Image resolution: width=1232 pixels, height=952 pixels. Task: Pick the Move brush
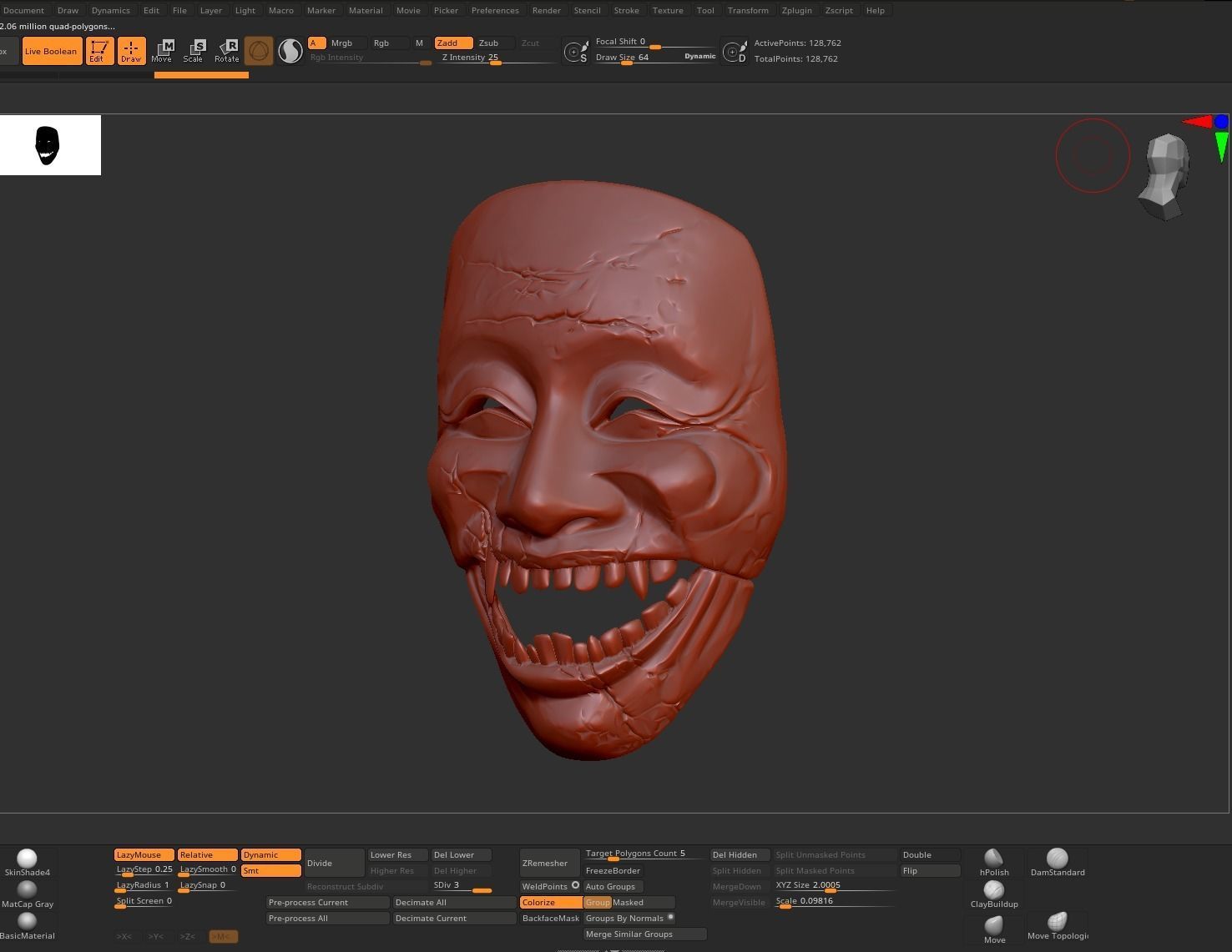click(994, 929)
